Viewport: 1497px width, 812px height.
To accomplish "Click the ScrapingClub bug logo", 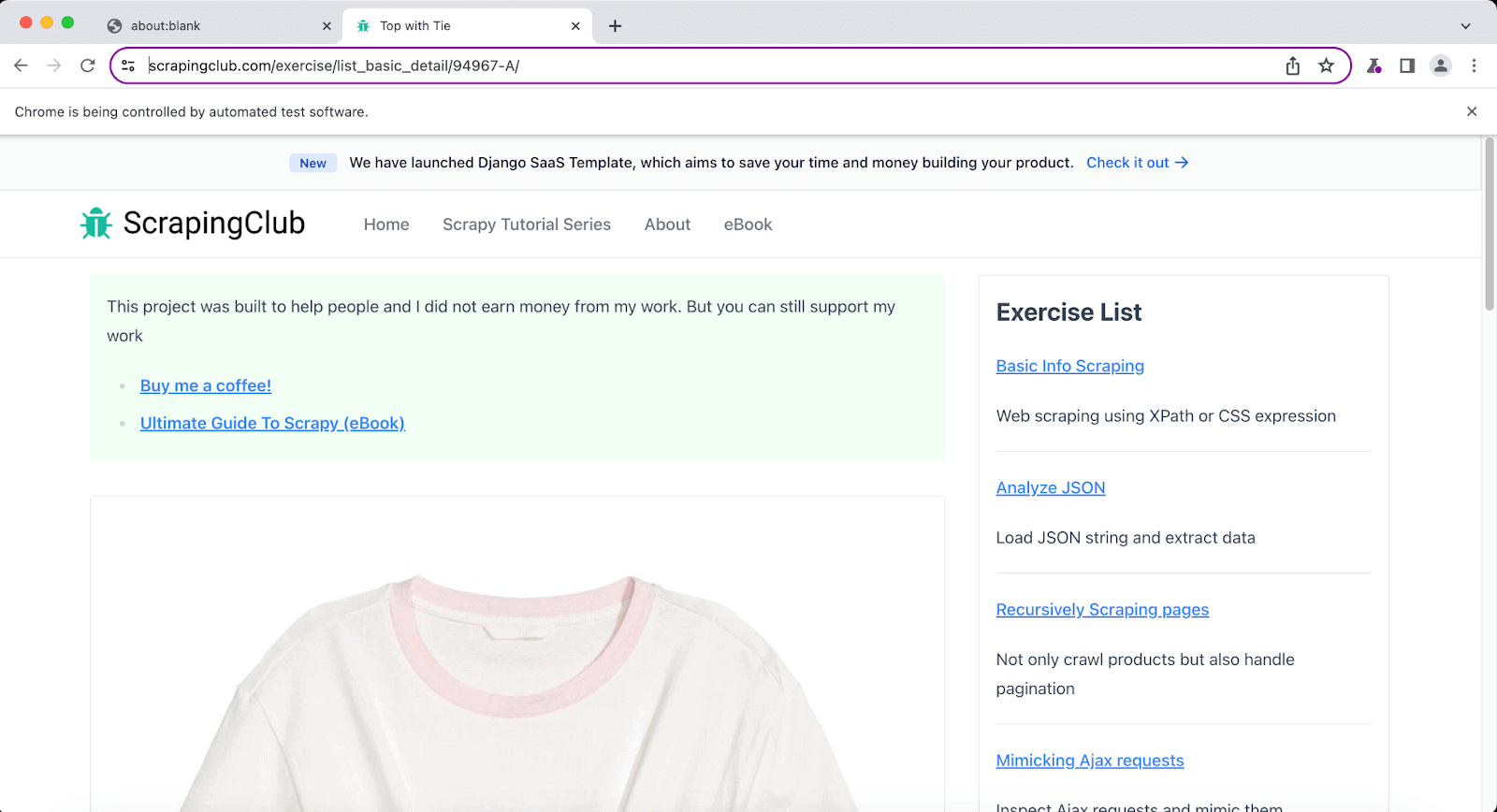I will (x=96, y=224).
